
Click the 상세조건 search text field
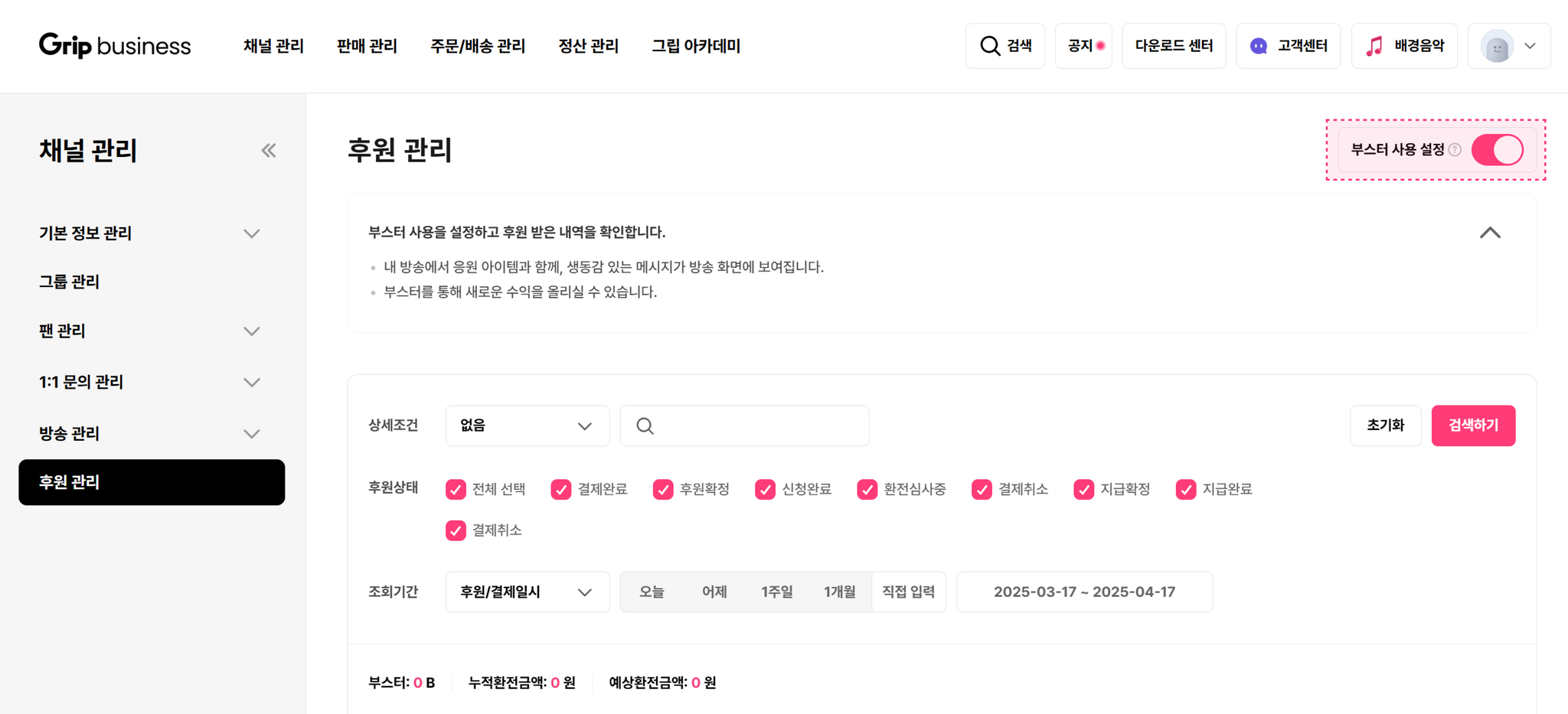[x=744, y=425]
